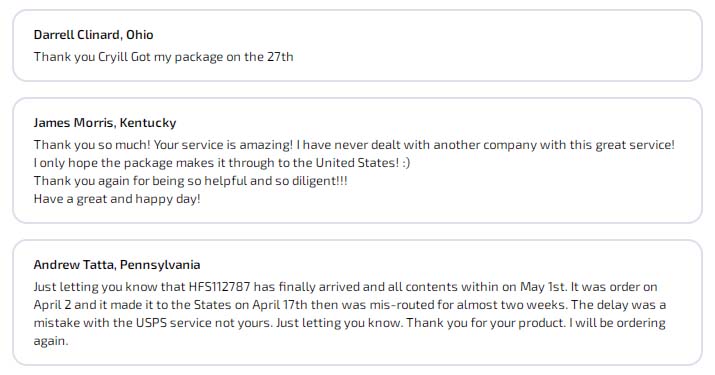The width and height of the screenshot is (715, 375).
Task: Click the smiley ':)' in James's review
Action: pos(406,163)
